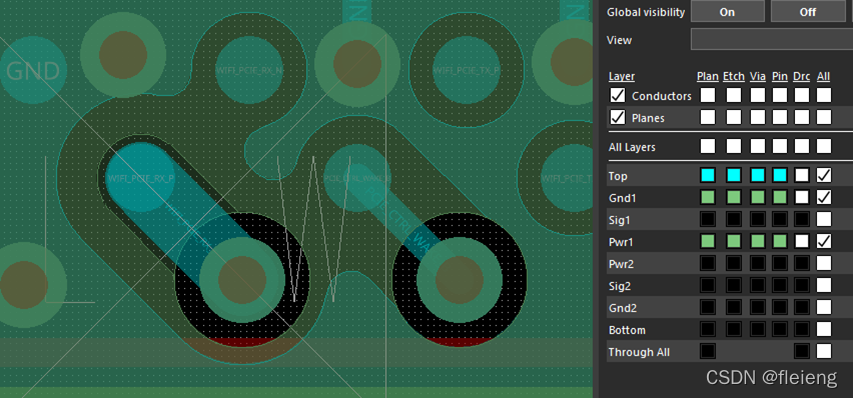
Task: Open Pwr2 Plan color swatch
Action: click(707, 263)
